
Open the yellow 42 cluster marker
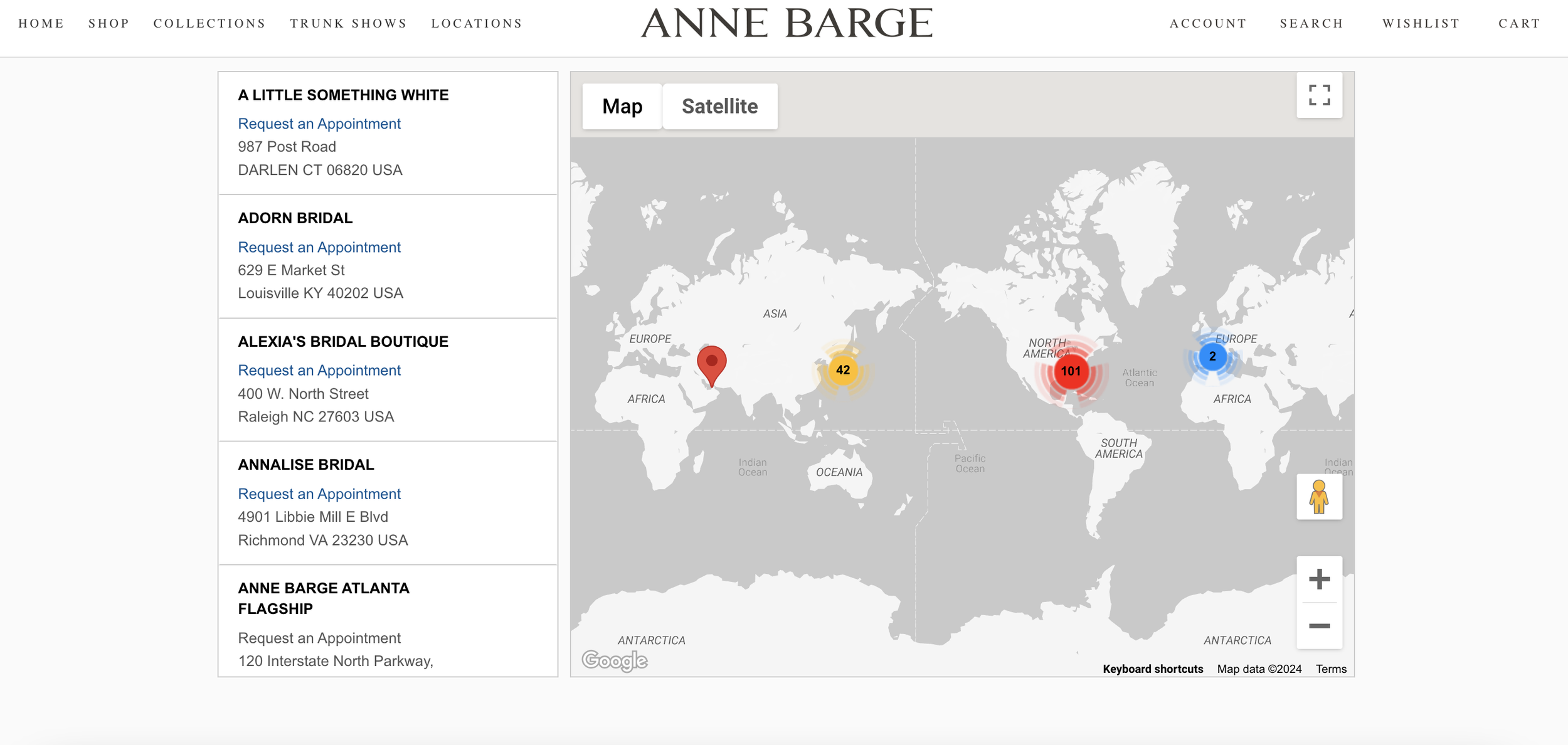[x=842, y=370]
